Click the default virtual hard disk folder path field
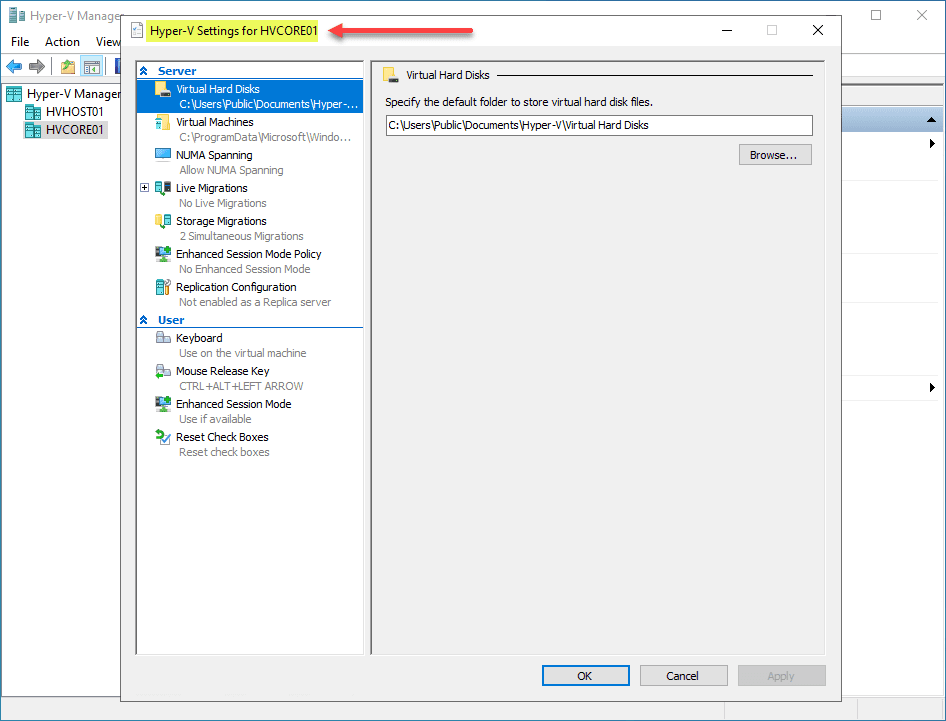The width and height of the screenshot is (946, 721). 598,125
